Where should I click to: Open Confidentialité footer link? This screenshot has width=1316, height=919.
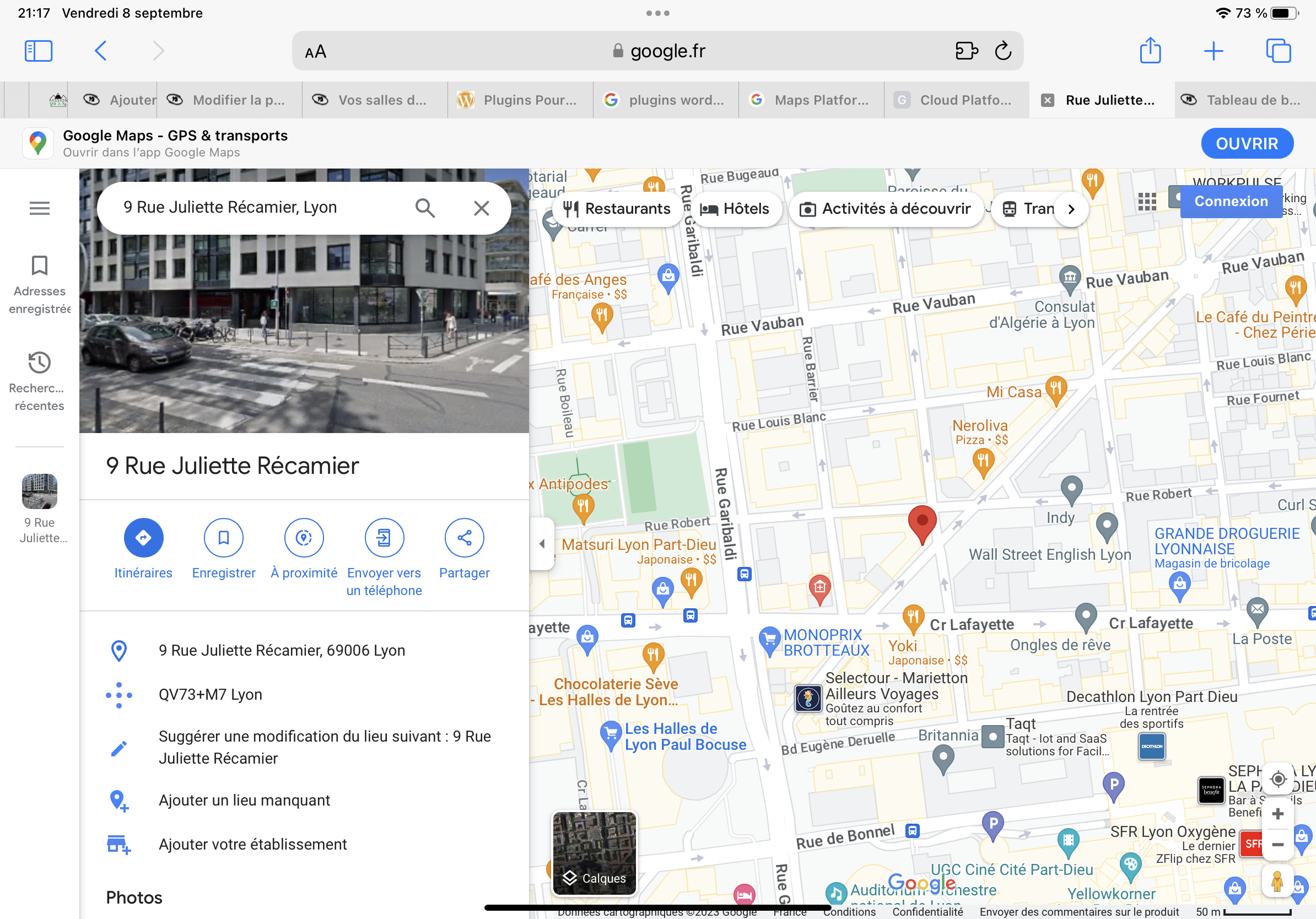(x=927, y=911)
